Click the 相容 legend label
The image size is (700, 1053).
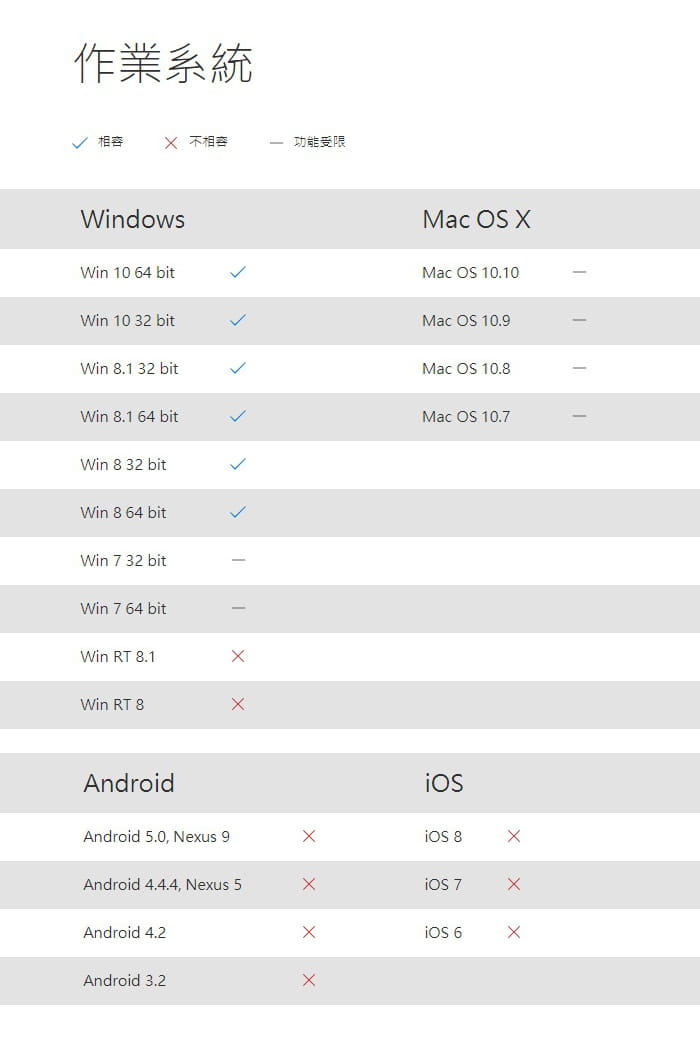pyautogui.click(x=111, y=142)
